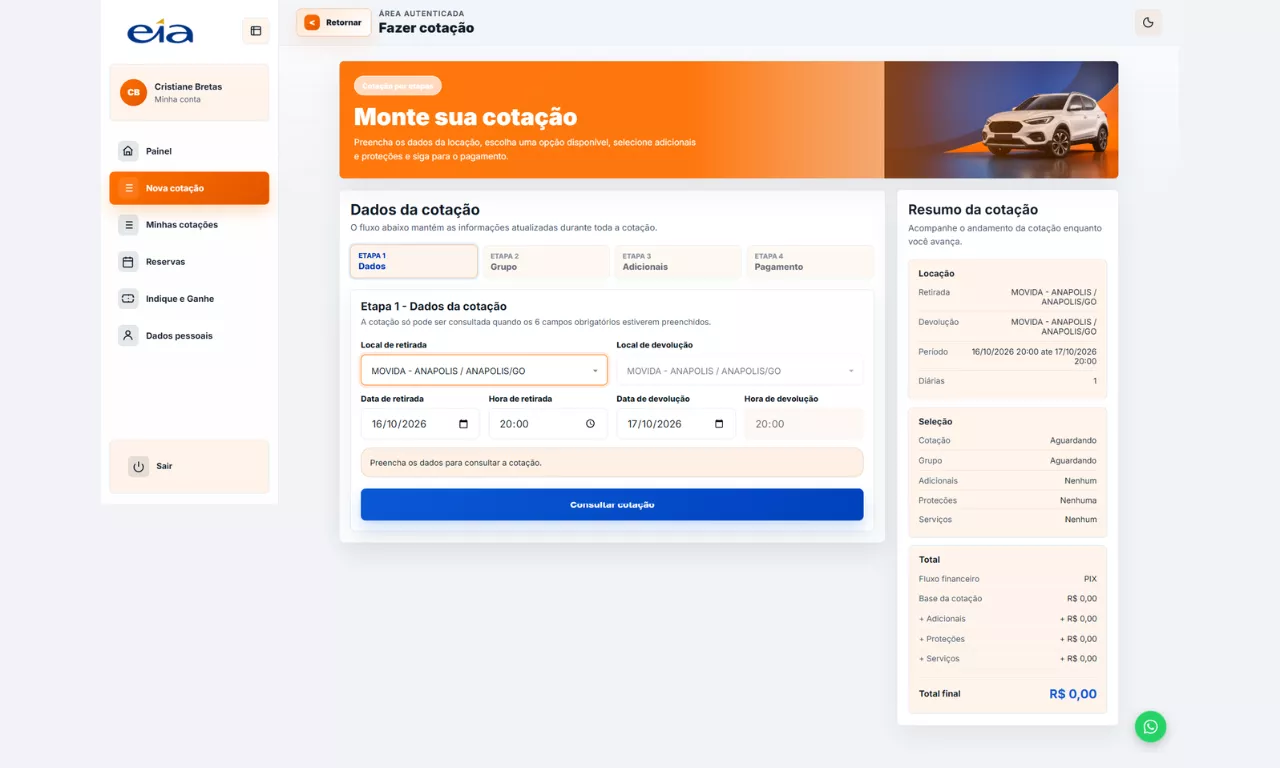This screenshot has height=768, width=1280.
Task: Click the Diárias value 1
Action: pyautogui.click(x=1095, y=381)
